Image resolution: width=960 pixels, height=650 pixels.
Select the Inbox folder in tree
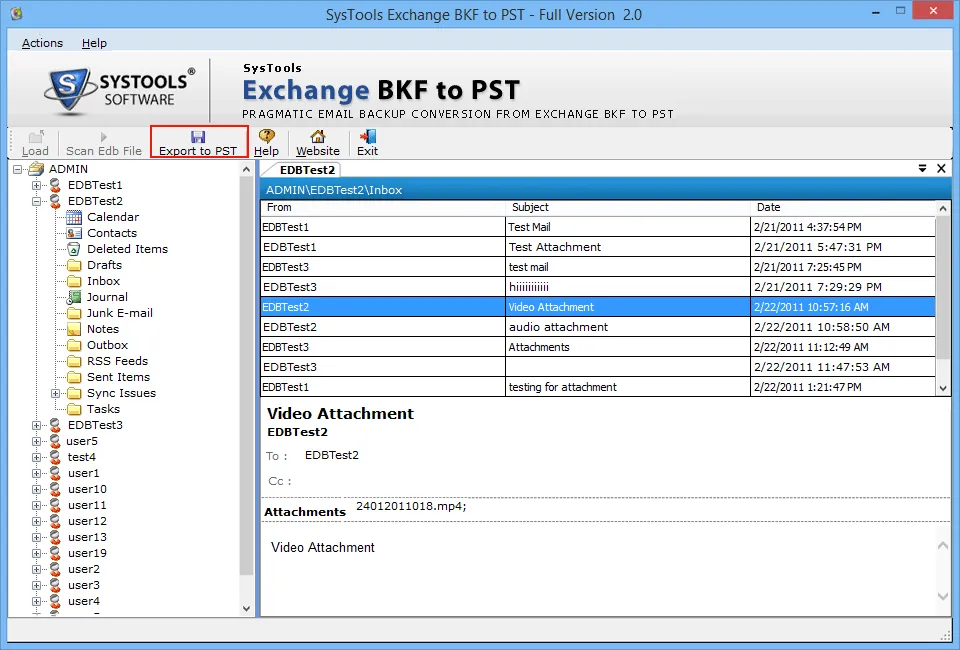[103, 281]
